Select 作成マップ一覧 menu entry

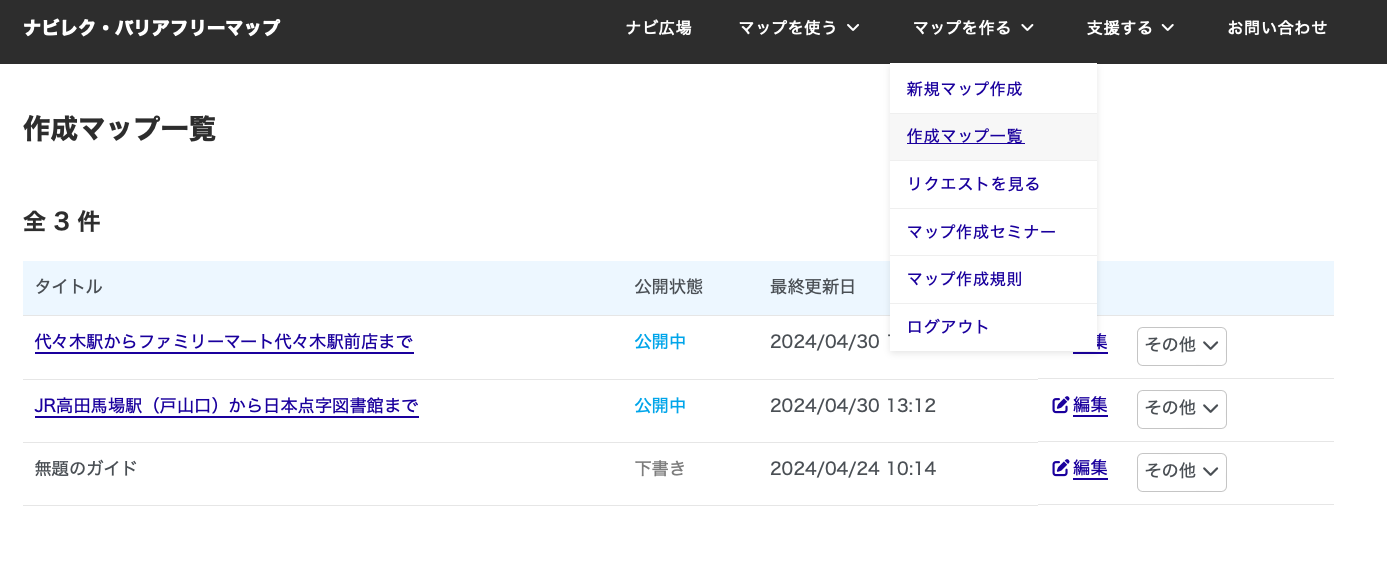click(x=965, y=137)
